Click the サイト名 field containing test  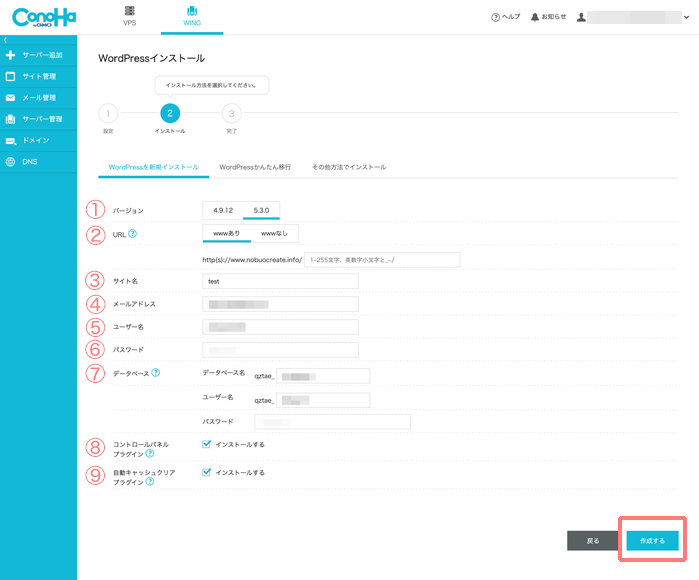click(x=280, y=281)
